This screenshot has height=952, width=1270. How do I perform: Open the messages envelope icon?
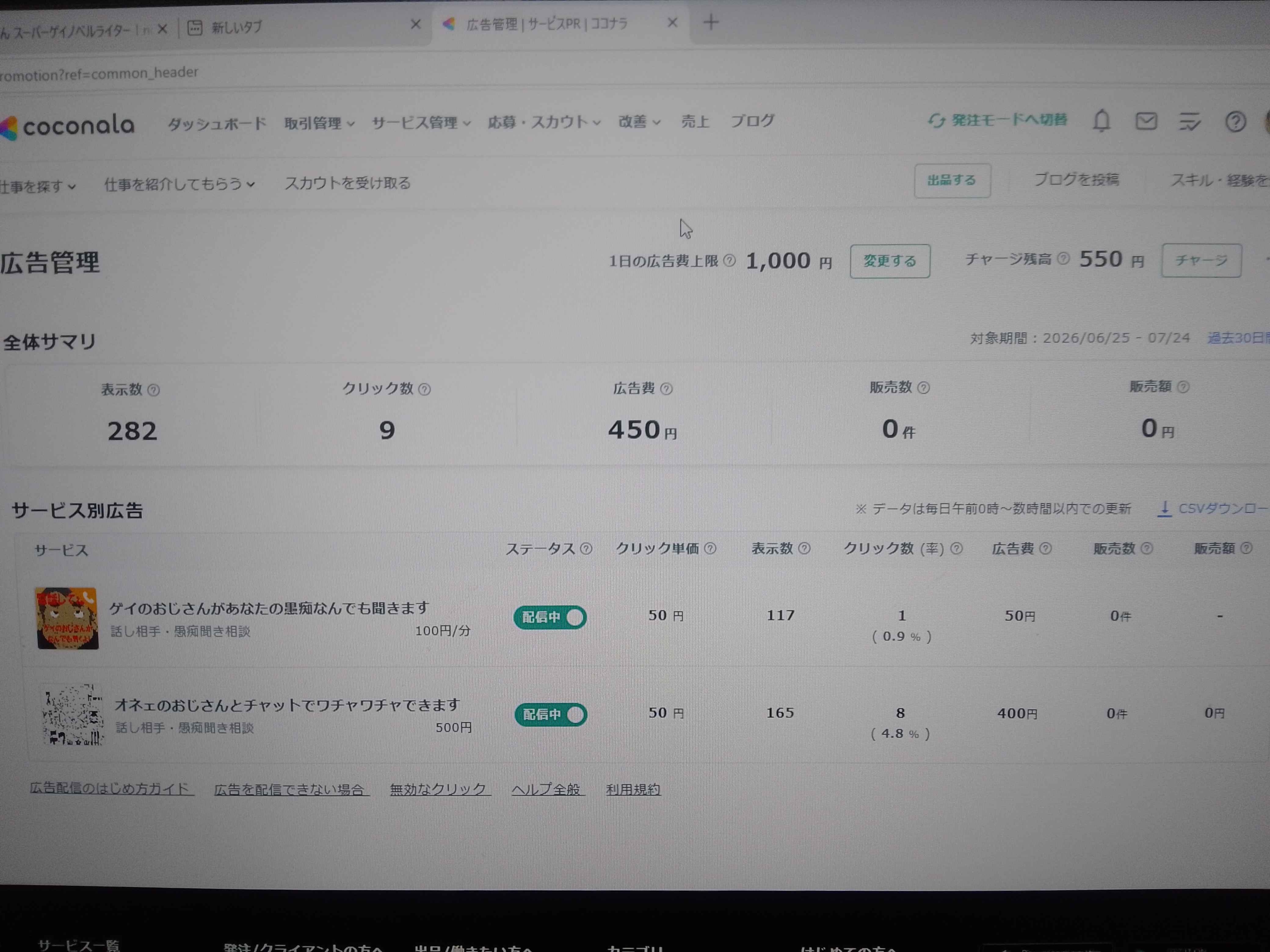click(1146, 121)
